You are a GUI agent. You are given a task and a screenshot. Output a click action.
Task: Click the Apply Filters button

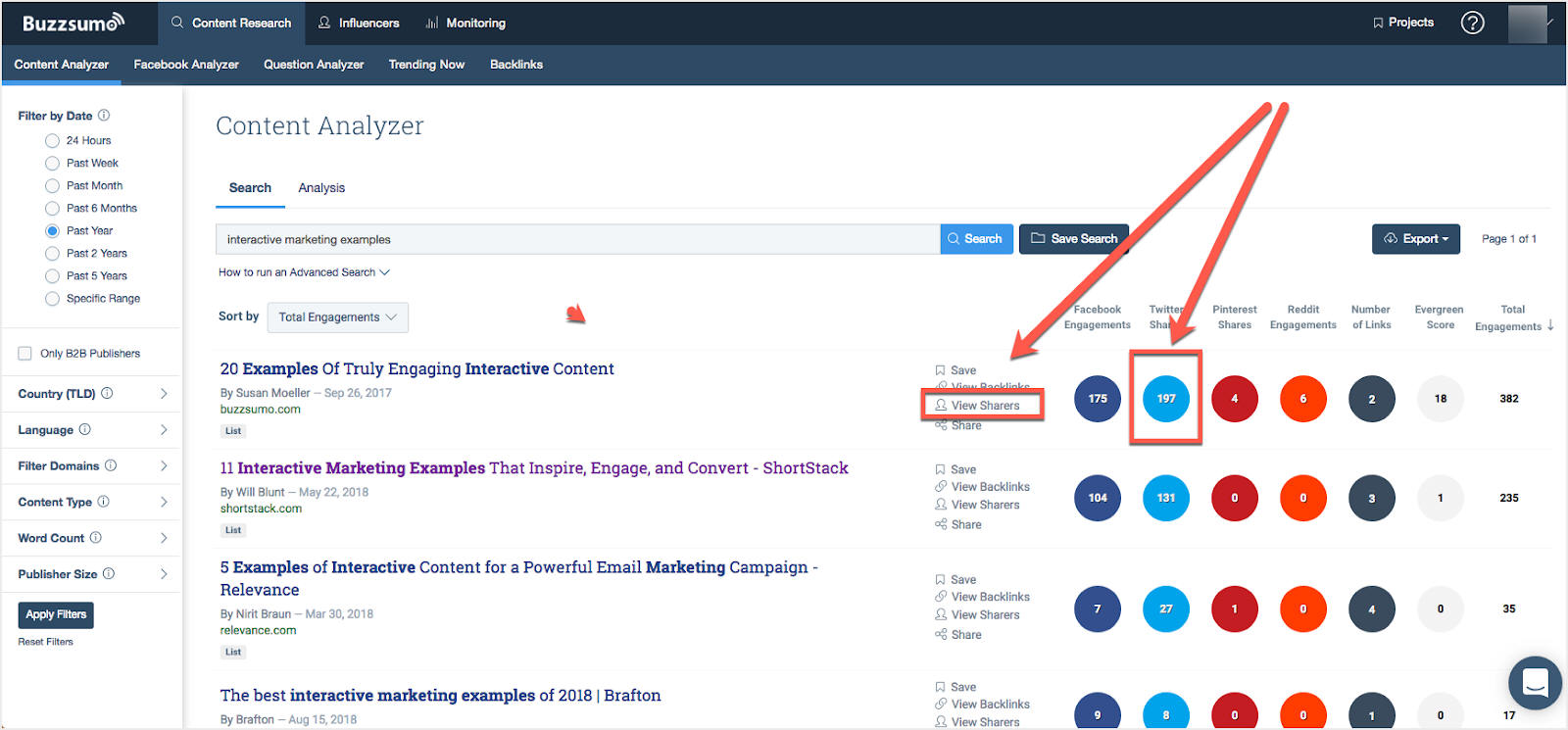click(56, 614)
